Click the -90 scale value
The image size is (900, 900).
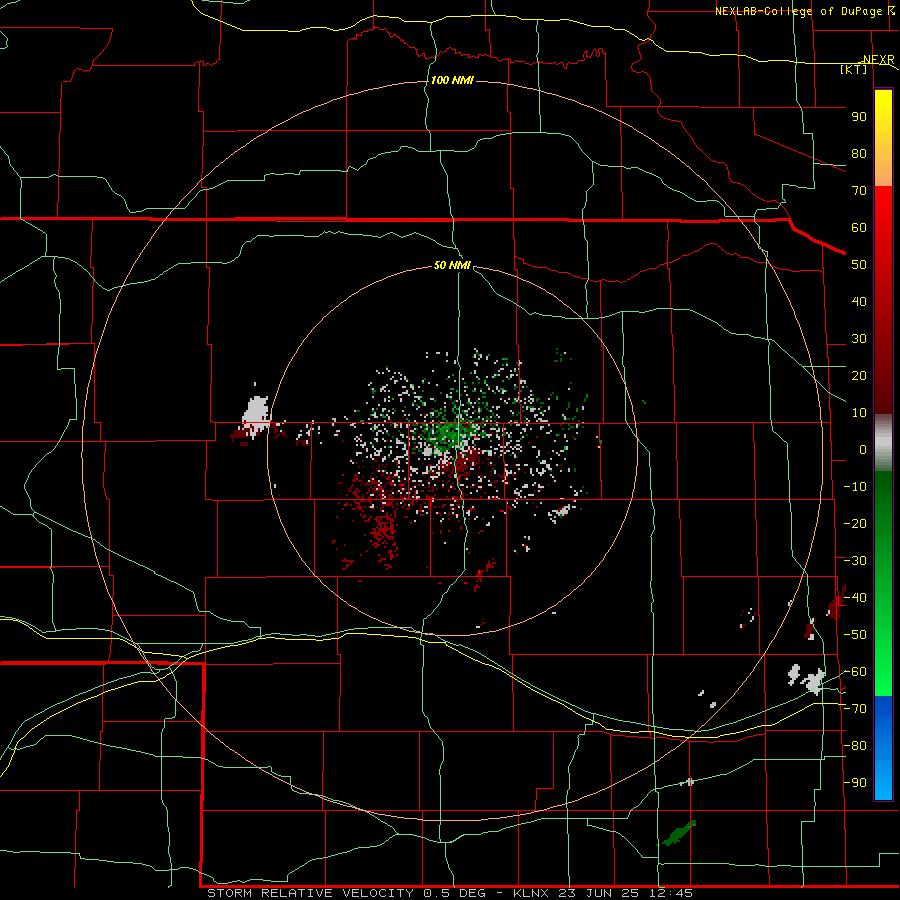click(855, 783)
